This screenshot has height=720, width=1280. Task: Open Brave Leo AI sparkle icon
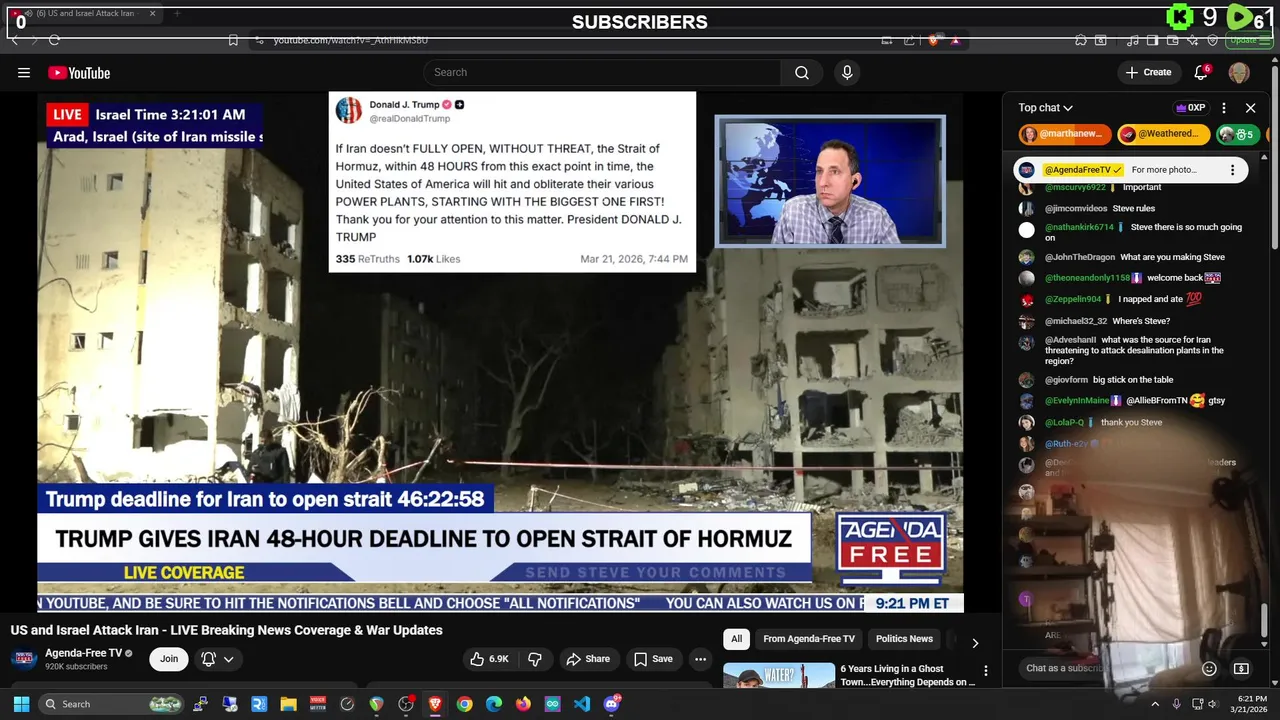coord(1193,40)
